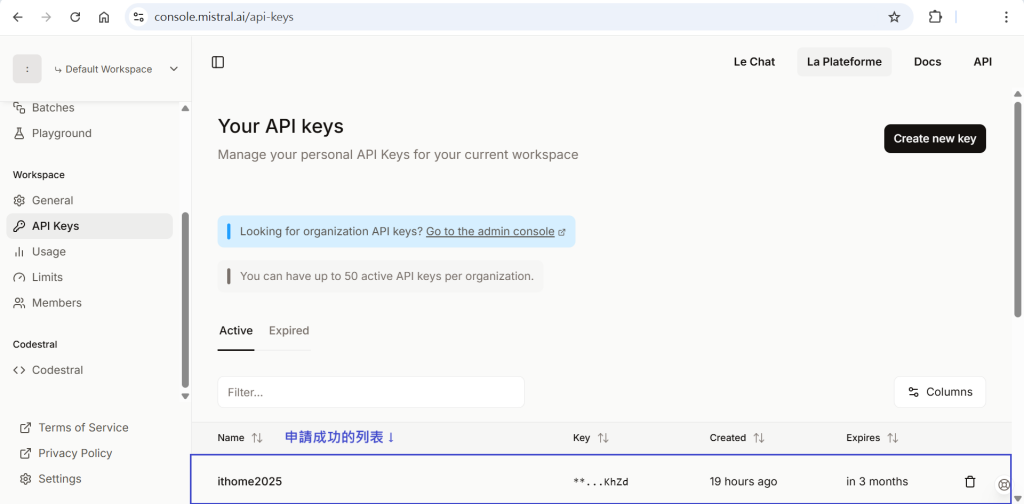The image size is (1024, 504).
Task: Sort keys by Name column arrows
Action: point(257,438)
